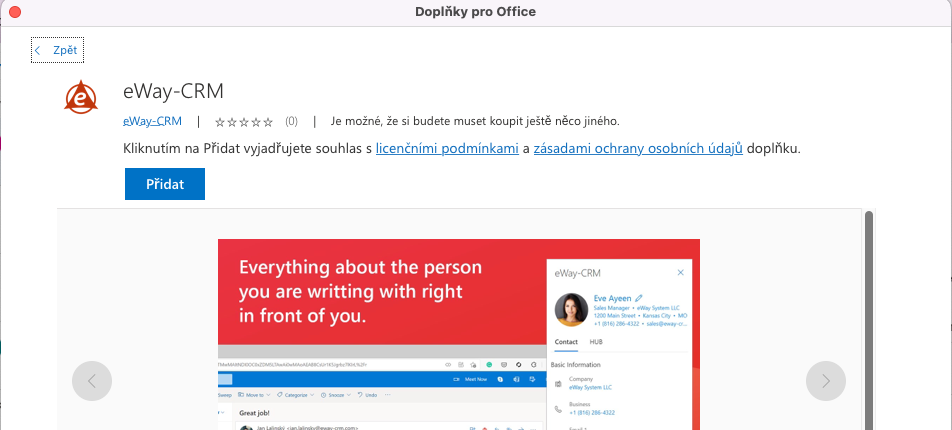The height and width of the screenshot is (430, 952).
Task: Click 'Je možné, že si budete muset koupit' note
Action: point(475,121)
